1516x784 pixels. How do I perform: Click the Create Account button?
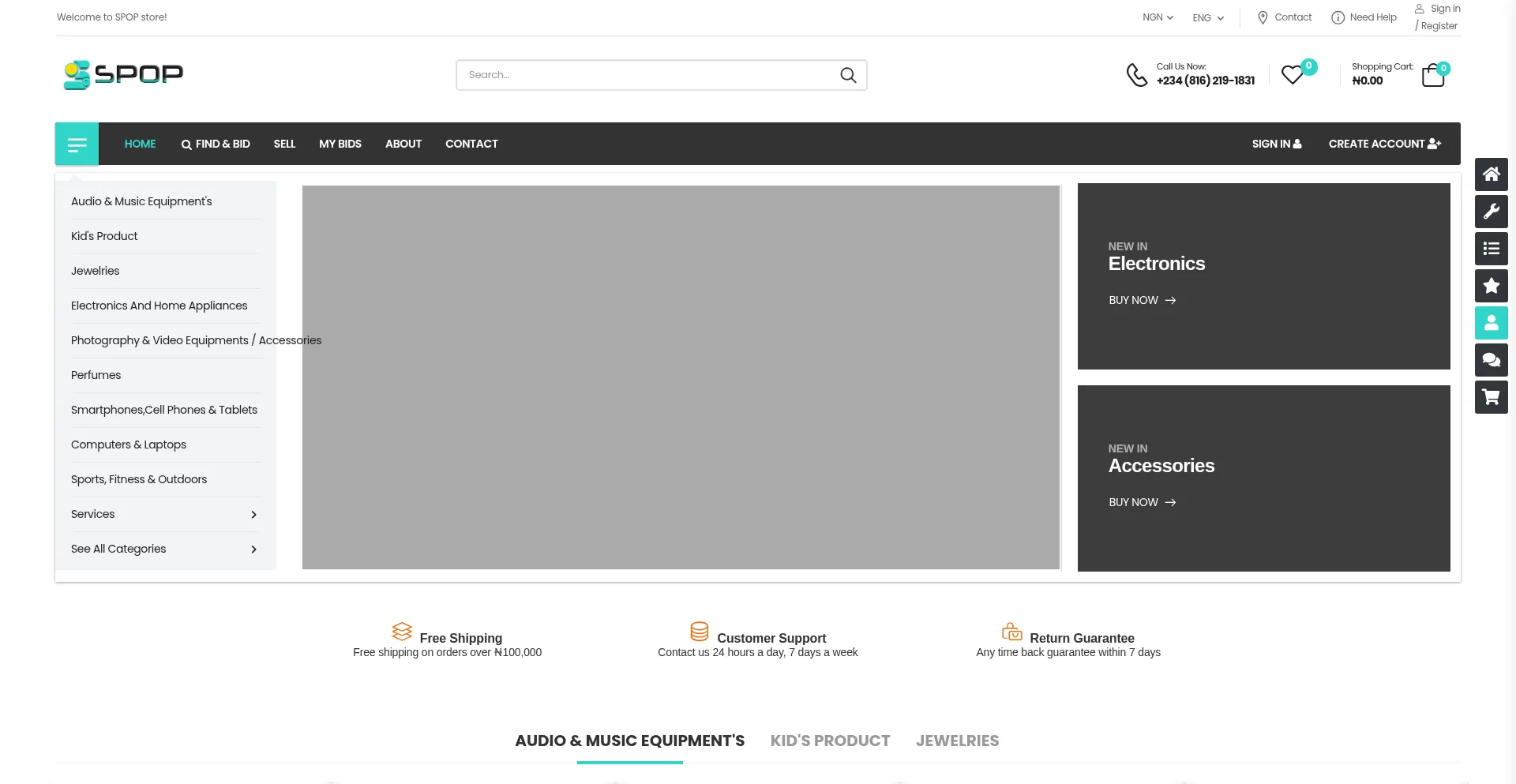(1384, 144)
